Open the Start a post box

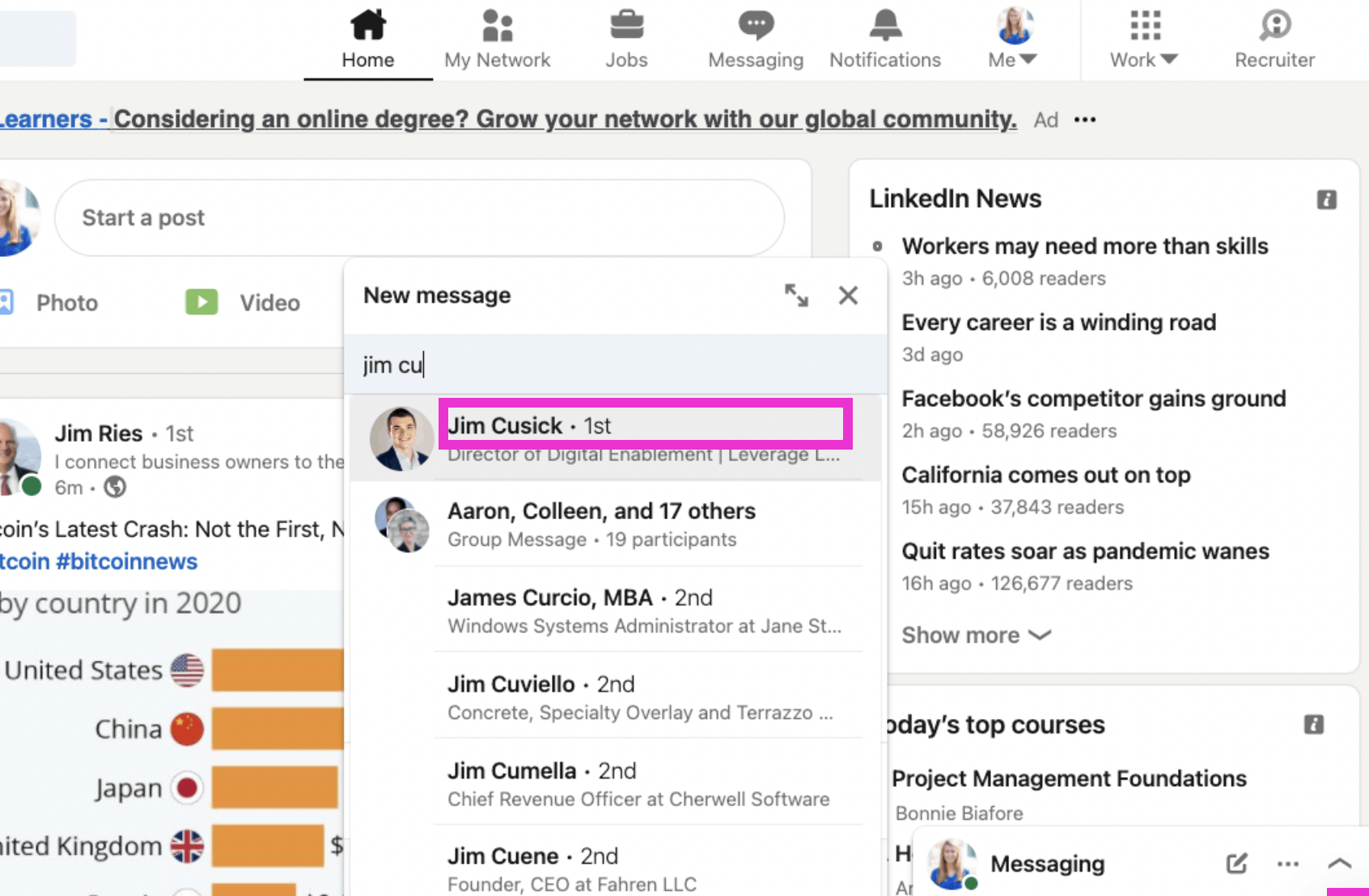pyautogui.click(x=419, y=218)
